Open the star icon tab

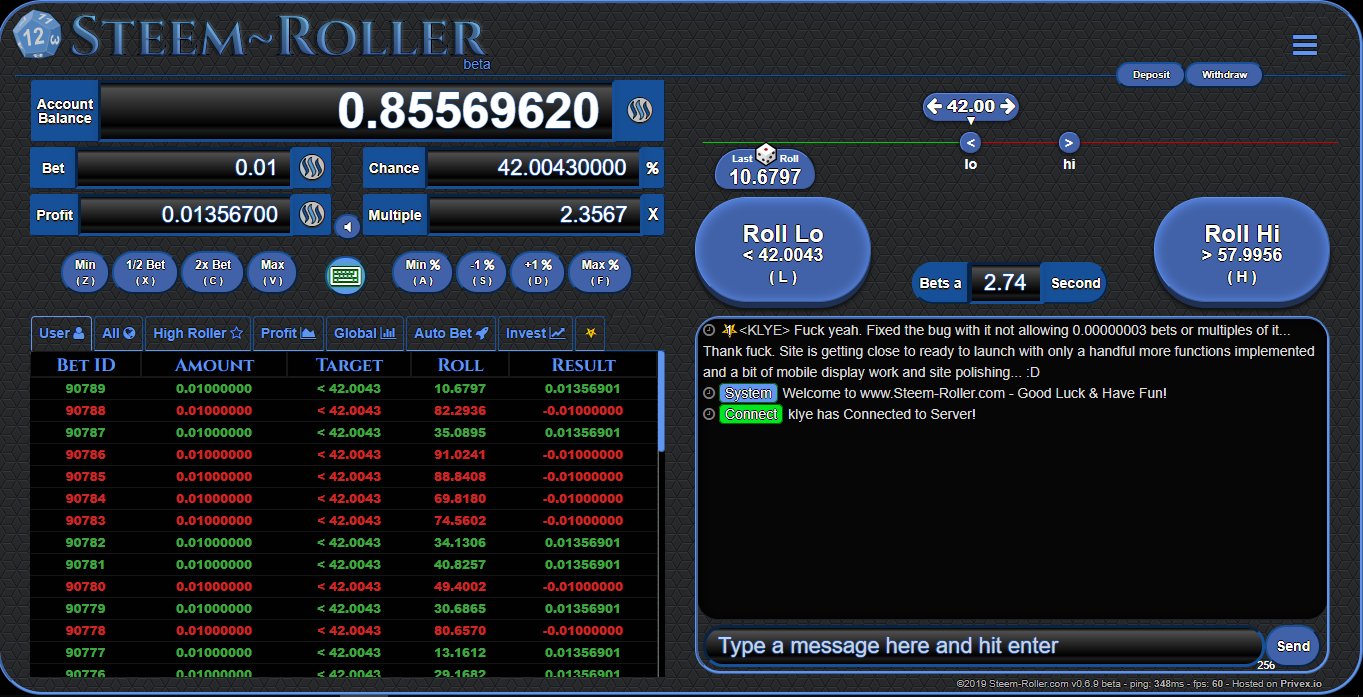pos(590,333)
